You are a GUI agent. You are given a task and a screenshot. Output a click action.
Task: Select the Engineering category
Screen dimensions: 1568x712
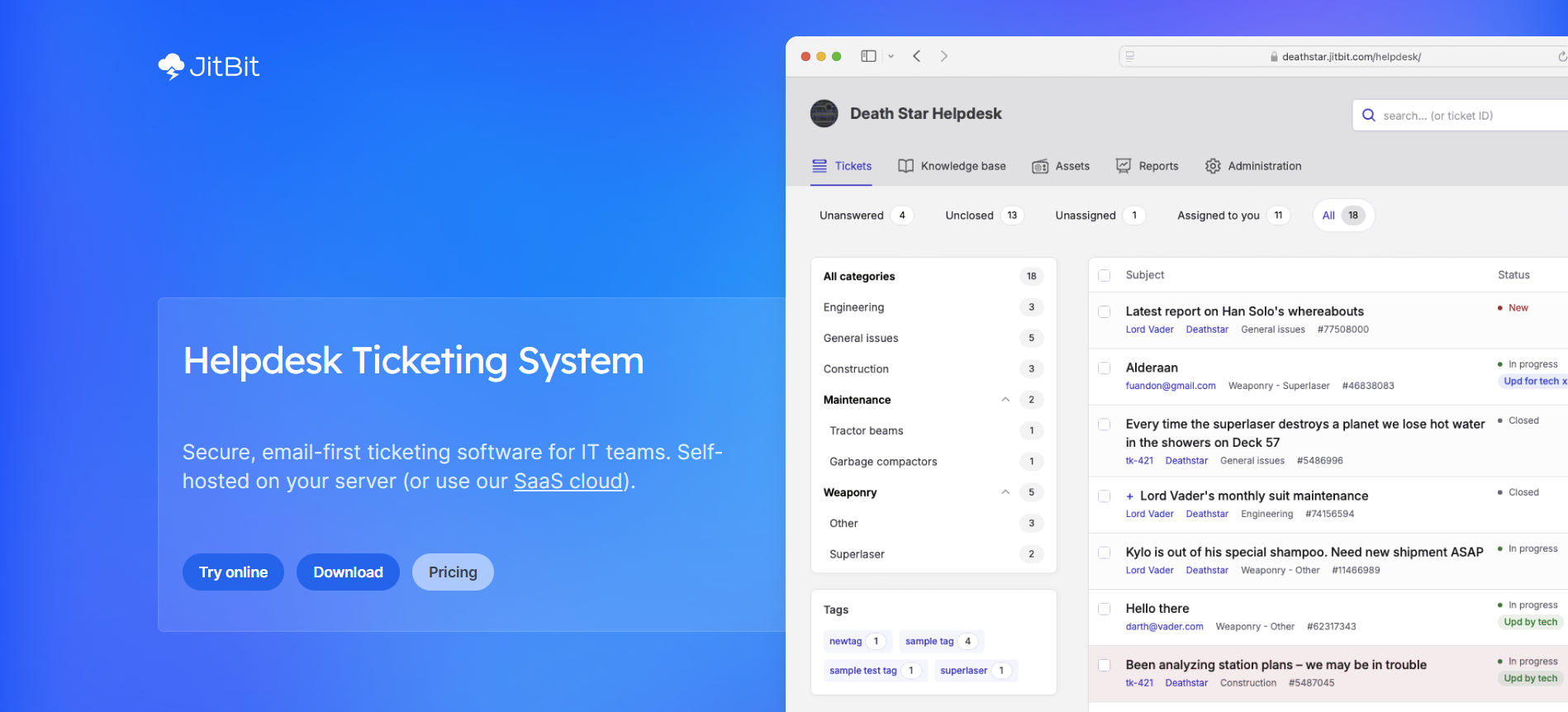click(x=934, y=307)
